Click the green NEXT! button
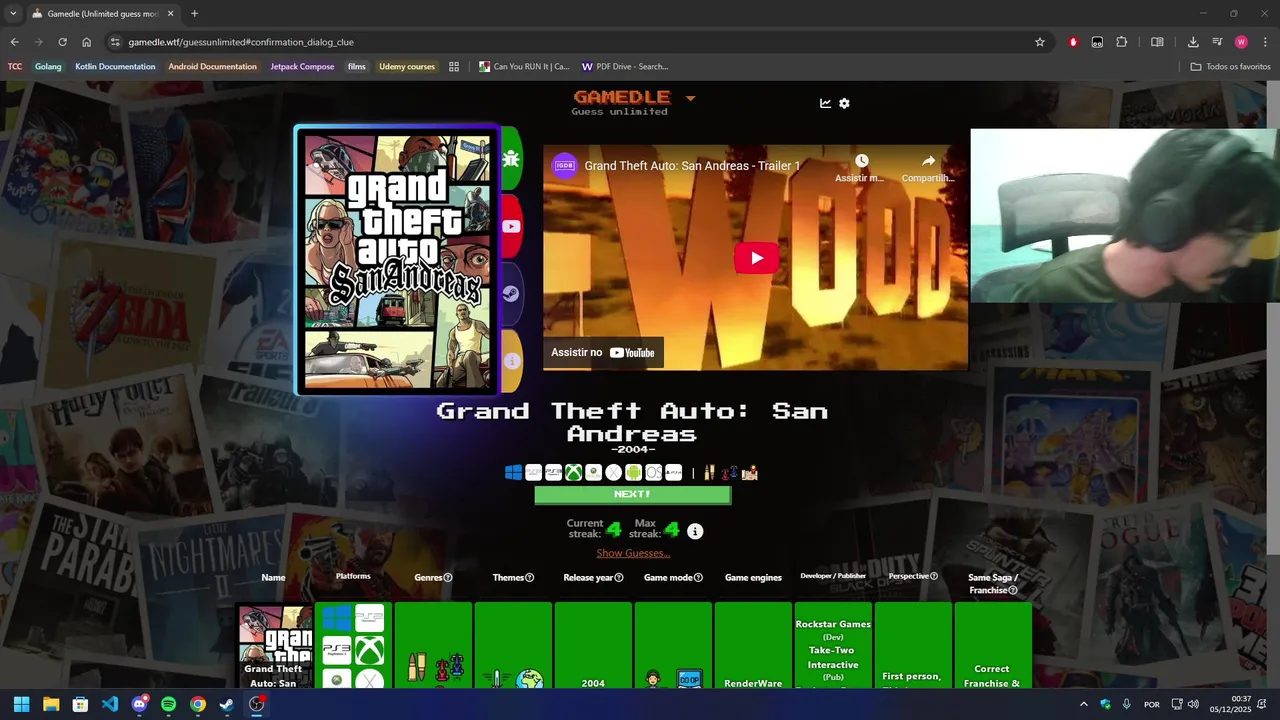 pyautogui.click(x=632, y=494)
